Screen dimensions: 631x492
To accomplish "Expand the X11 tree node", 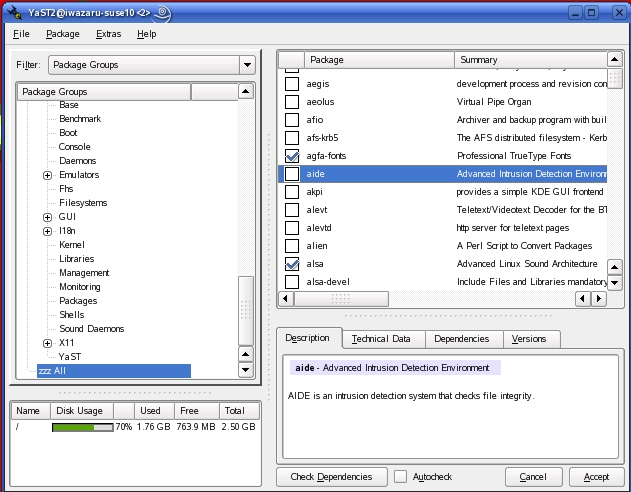I will tap(47, 343).
